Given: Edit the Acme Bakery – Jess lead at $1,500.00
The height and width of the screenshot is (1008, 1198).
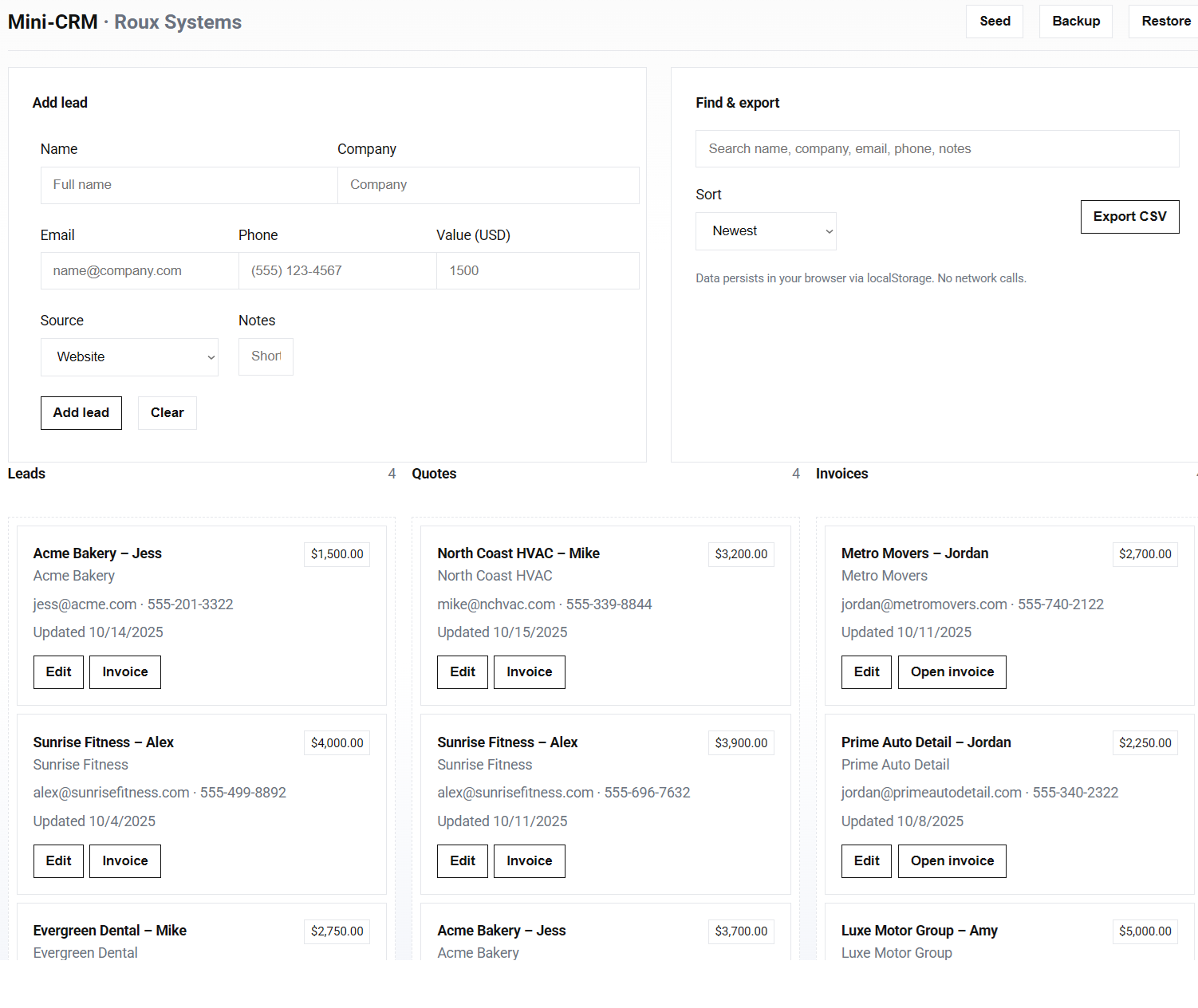Looking at the screenshot, I should click(x=58, y=672).
